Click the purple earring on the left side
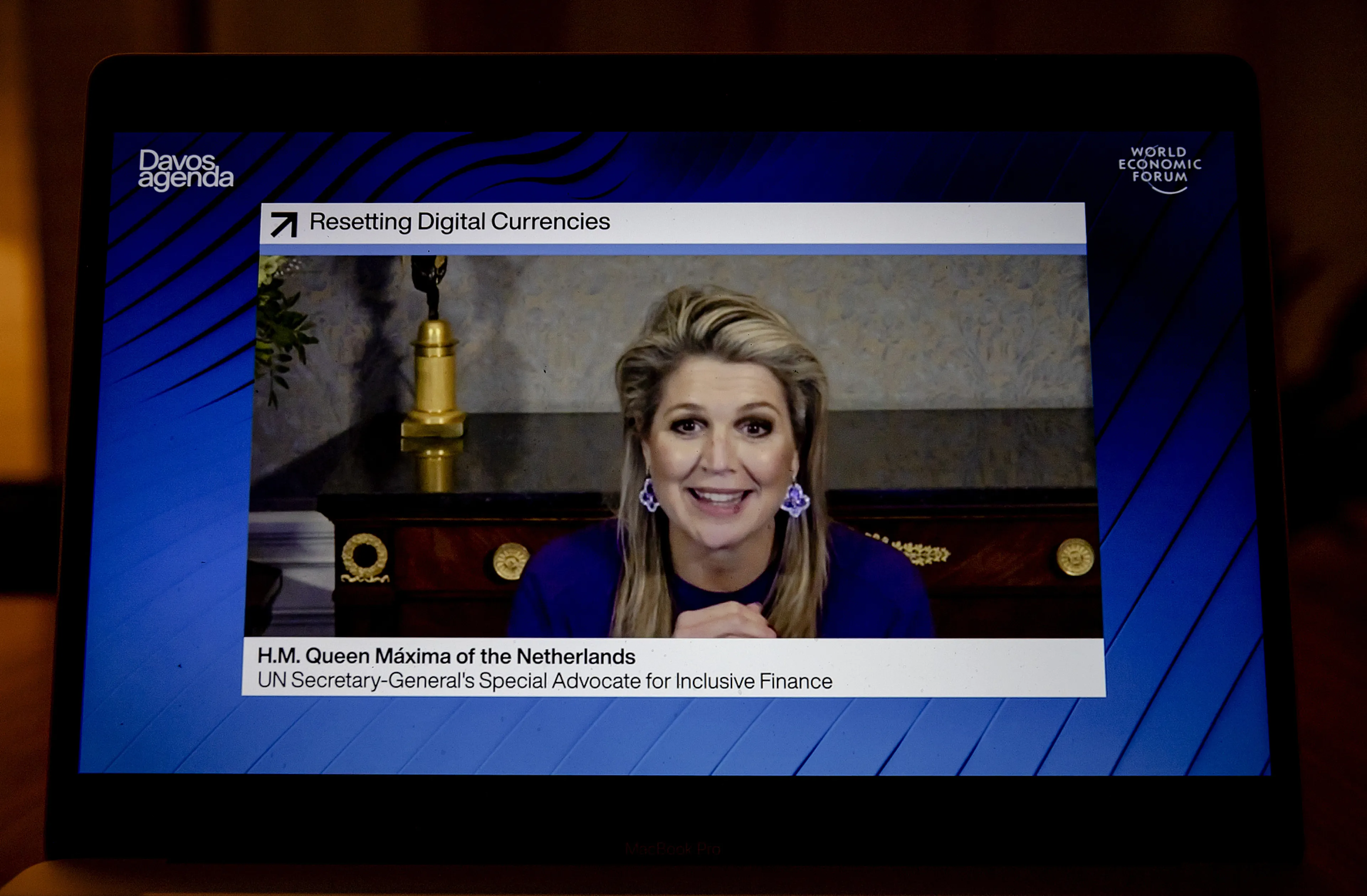Viewport: 1367px width, 896px height. (649, 495)
